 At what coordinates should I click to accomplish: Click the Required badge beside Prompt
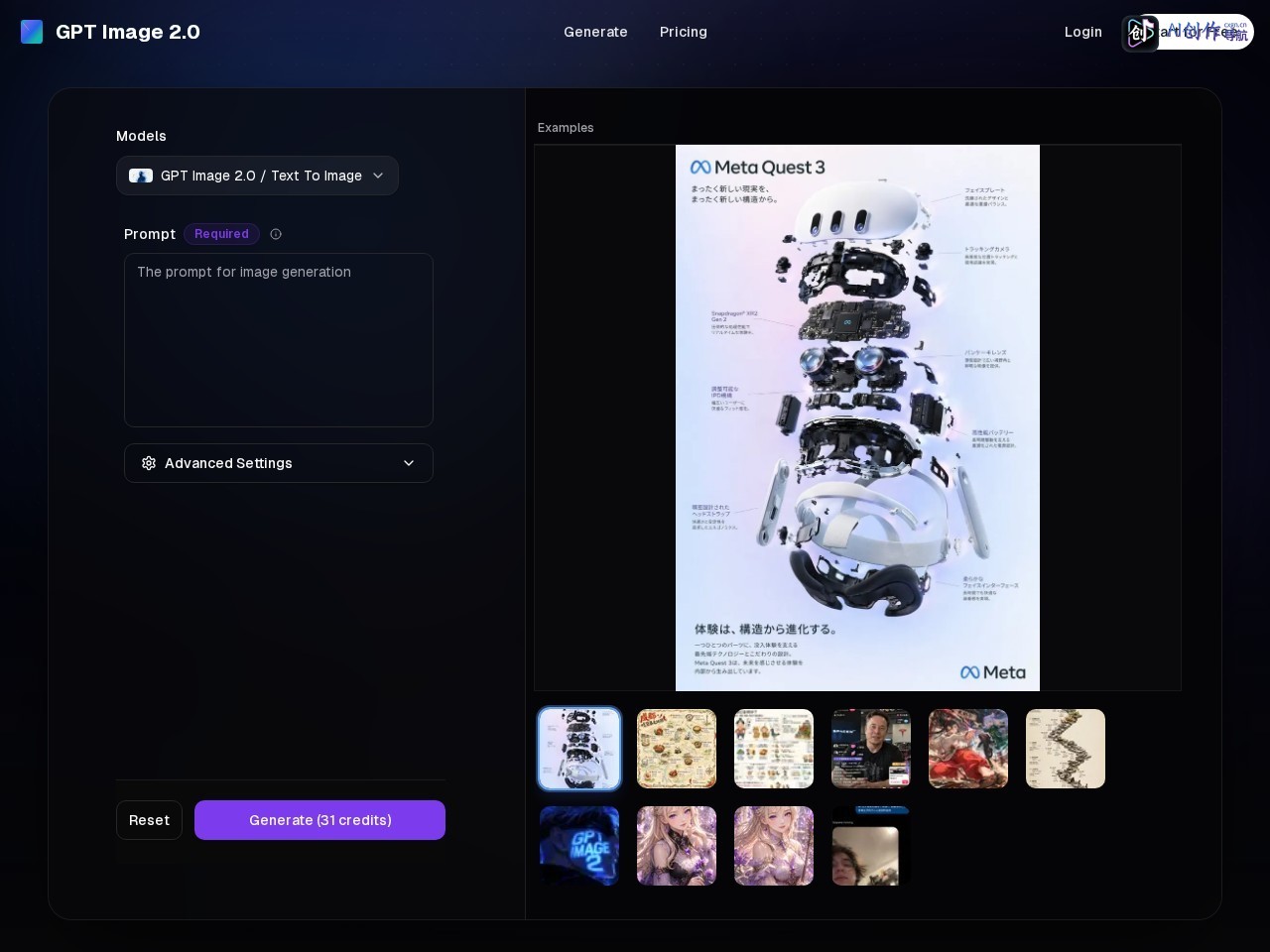click(221, 234)
